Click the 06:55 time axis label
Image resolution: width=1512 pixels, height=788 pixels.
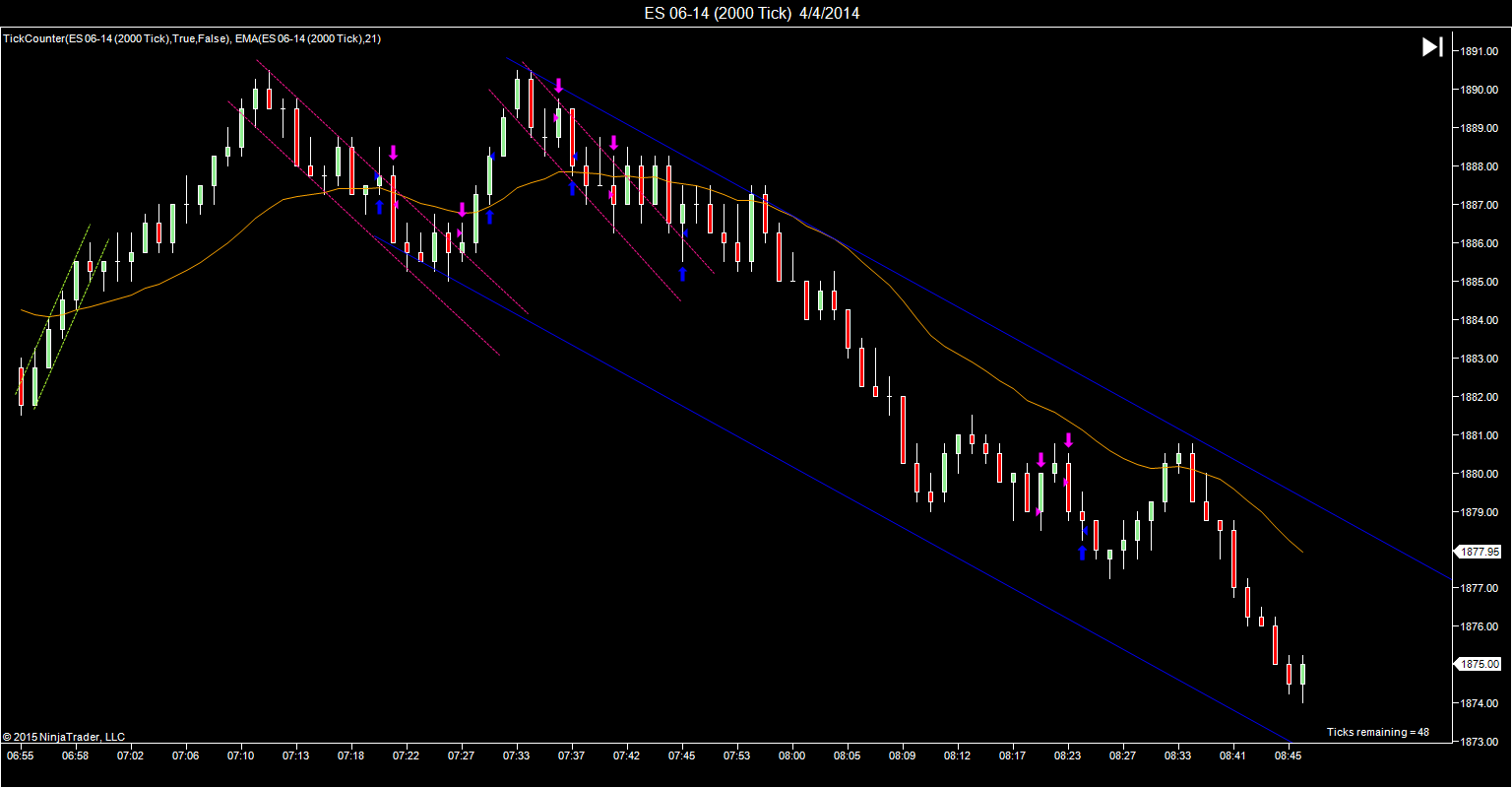point(21,756)
